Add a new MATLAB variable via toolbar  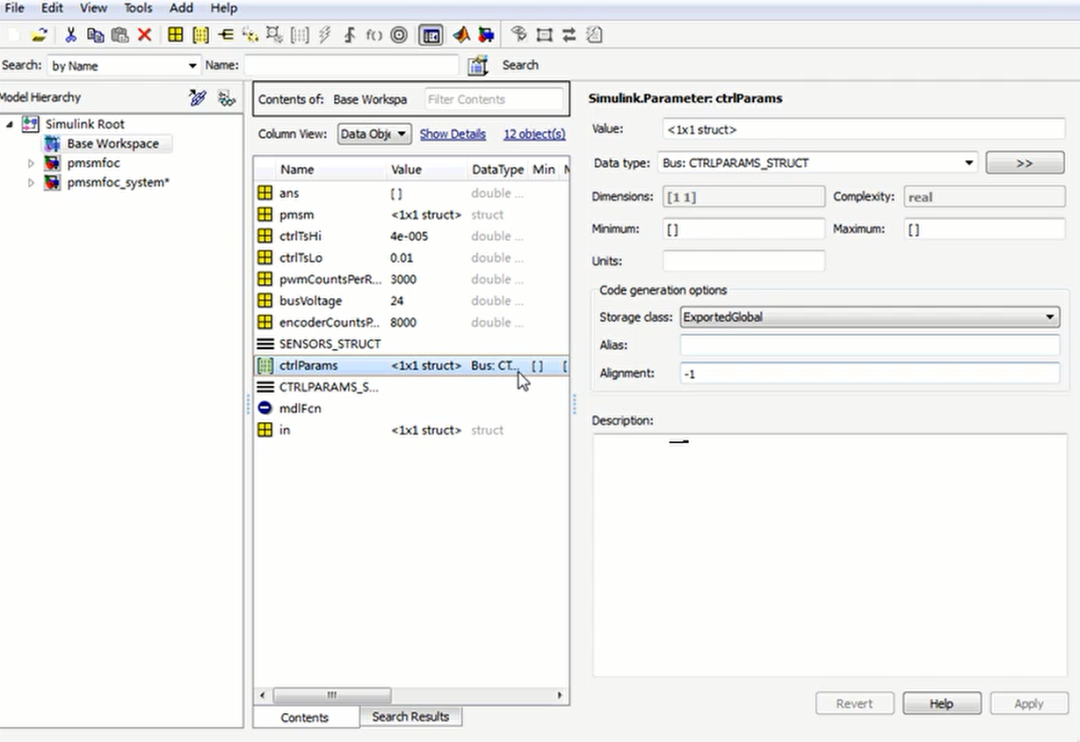[x=175, y=35]
